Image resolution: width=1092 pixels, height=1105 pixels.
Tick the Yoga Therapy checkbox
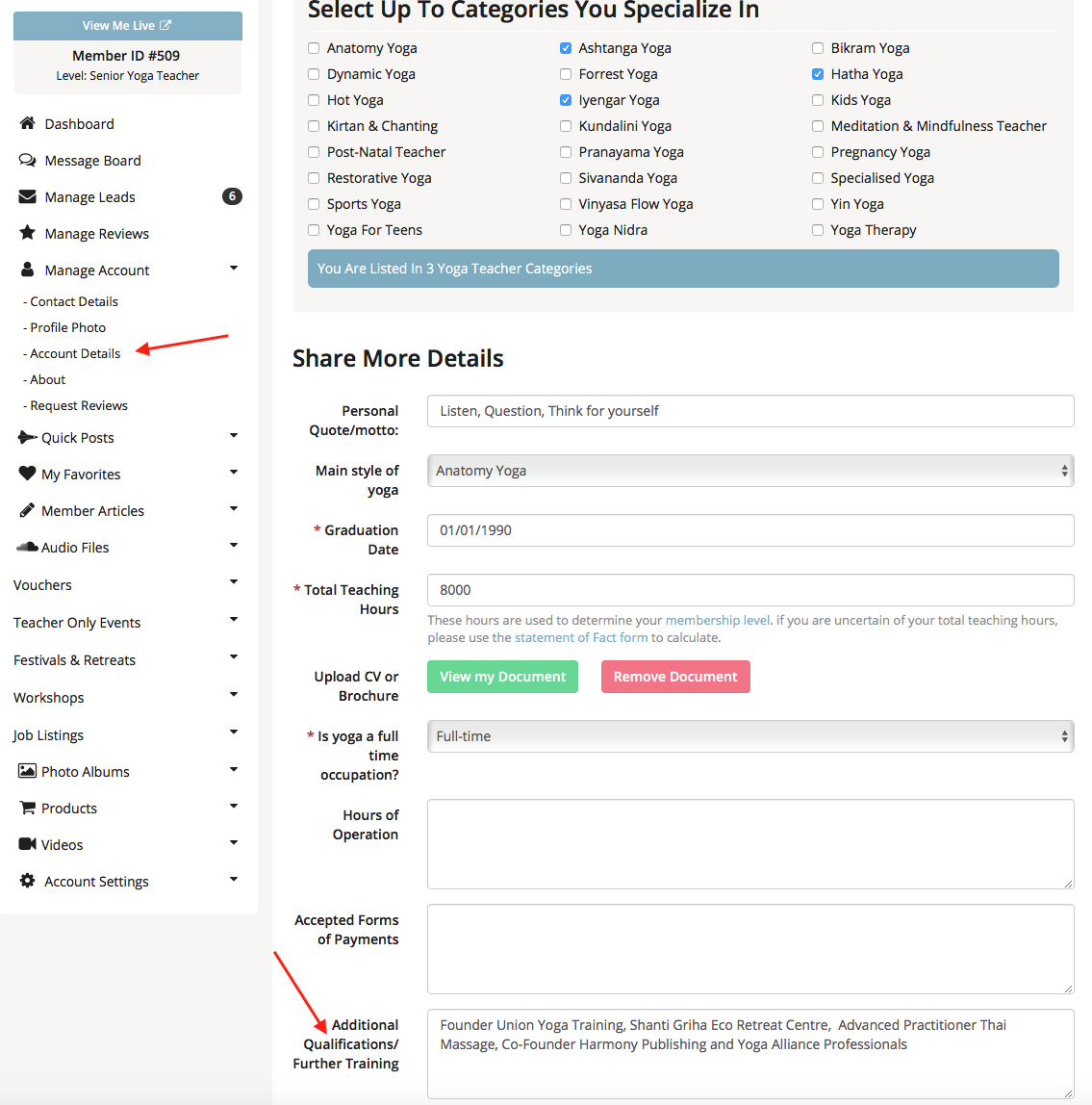818,230
